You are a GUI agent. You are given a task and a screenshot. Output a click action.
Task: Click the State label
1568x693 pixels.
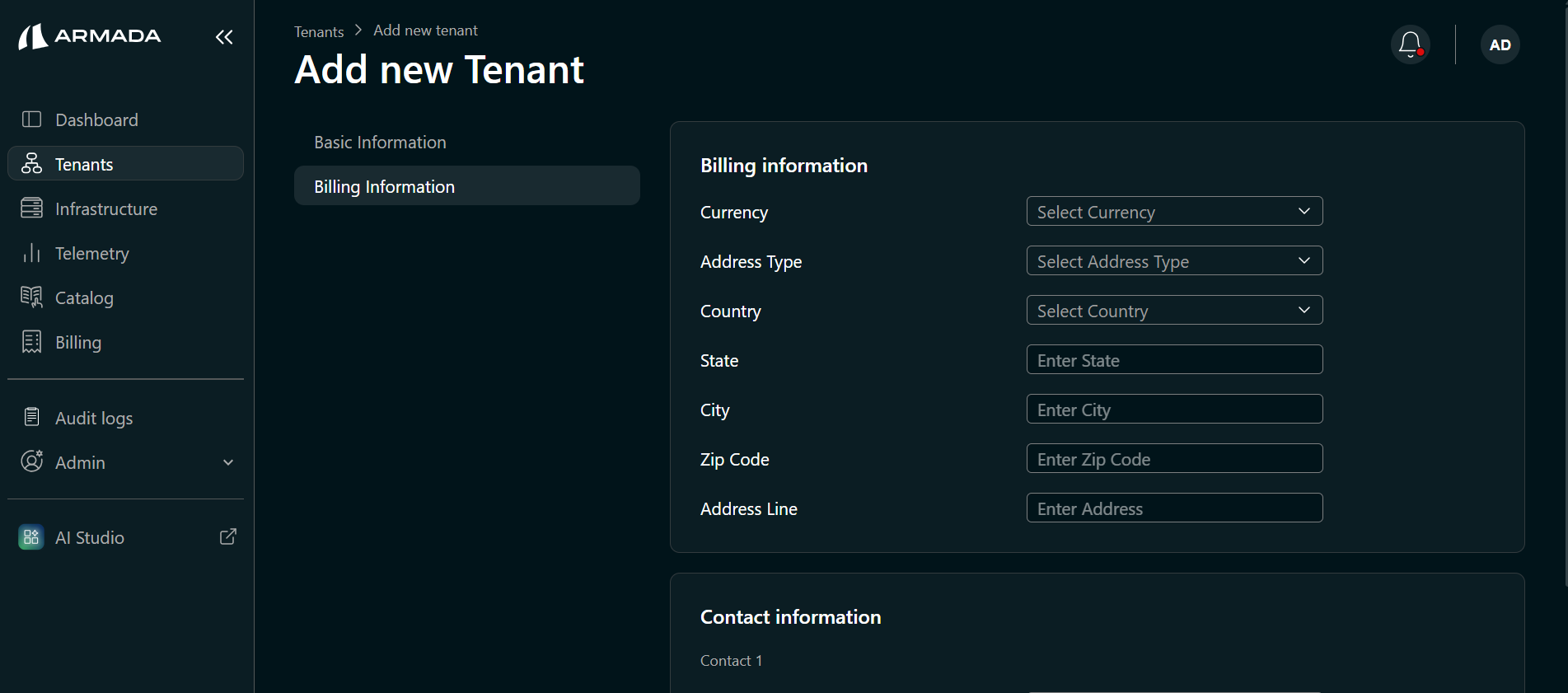(718, 361)
